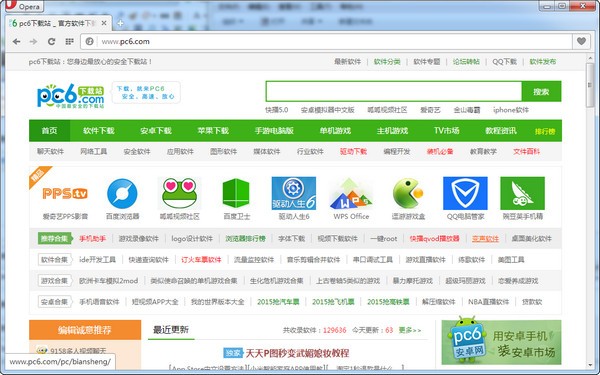Click hot search iphone软件
The height and width of the screenshot is (375, 600).
coord(511,110)
